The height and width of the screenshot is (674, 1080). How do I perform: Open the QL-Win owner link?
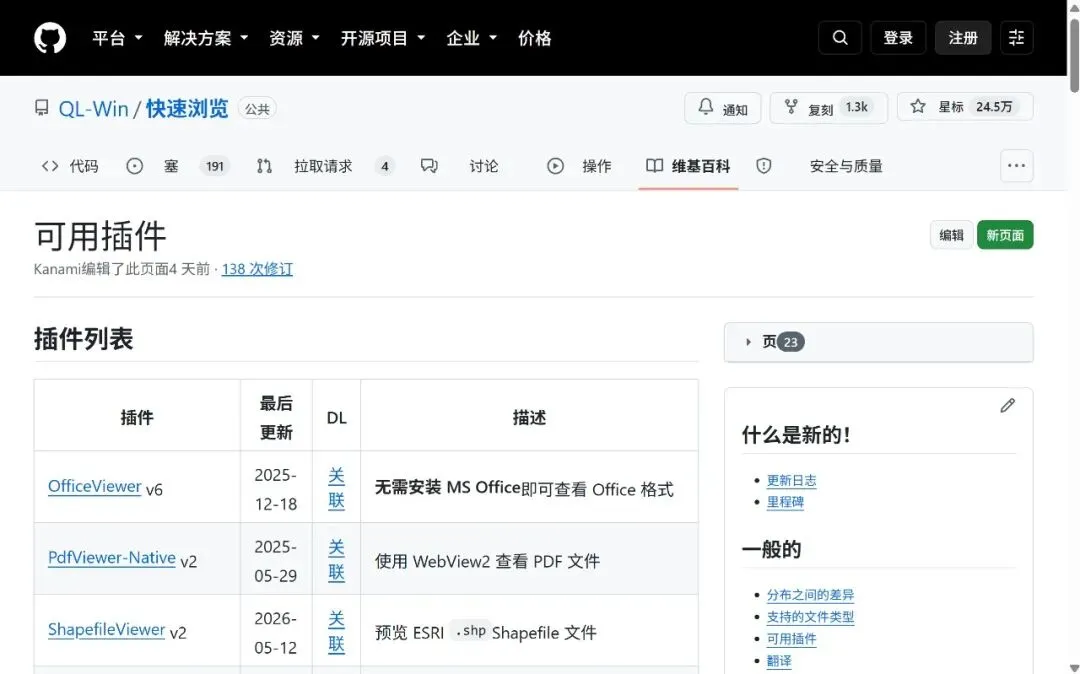[x=93, y=109]
